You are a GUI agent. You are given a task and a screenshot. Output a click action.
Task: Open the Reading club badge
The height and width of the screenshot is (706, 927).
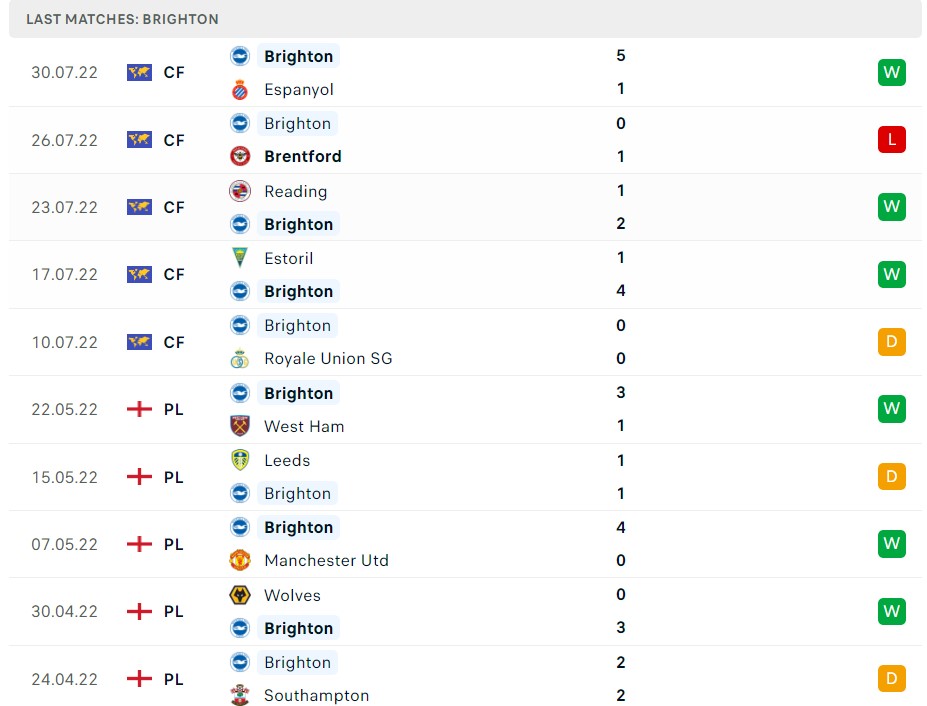coord(240,191)
